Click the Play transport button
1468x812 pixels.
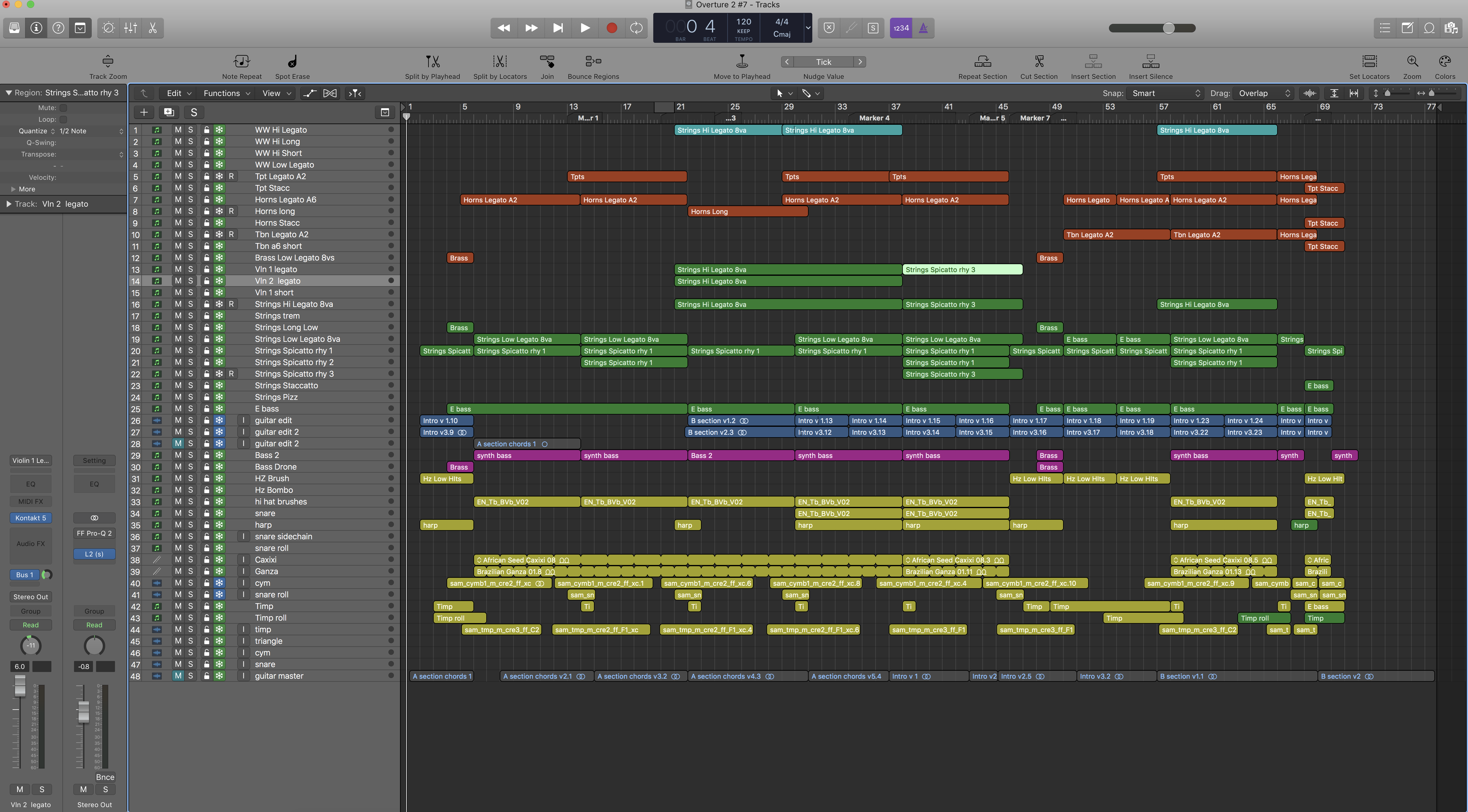585,28
